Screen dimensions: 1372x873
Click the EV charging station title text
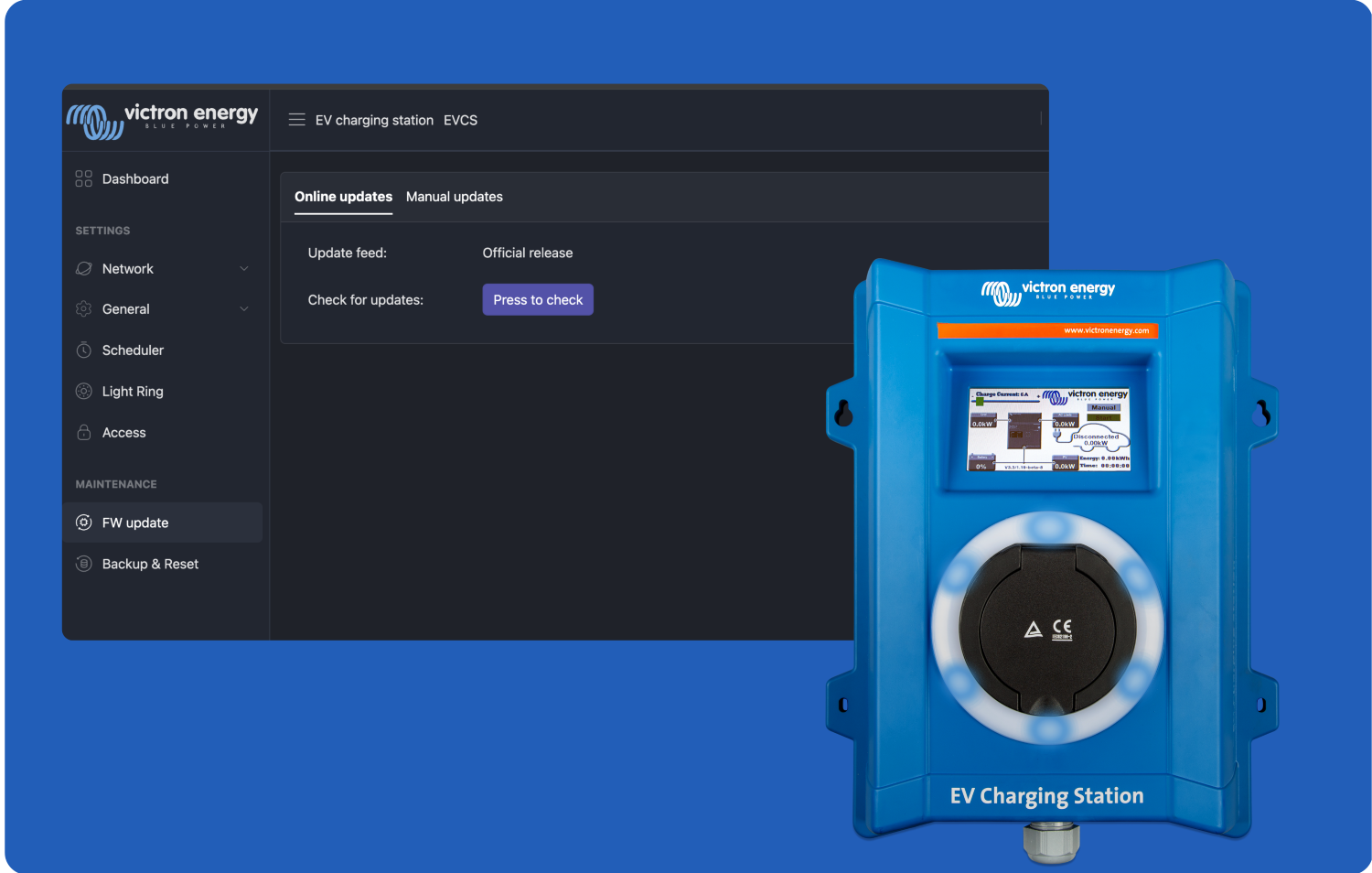(x=374, y=120)
